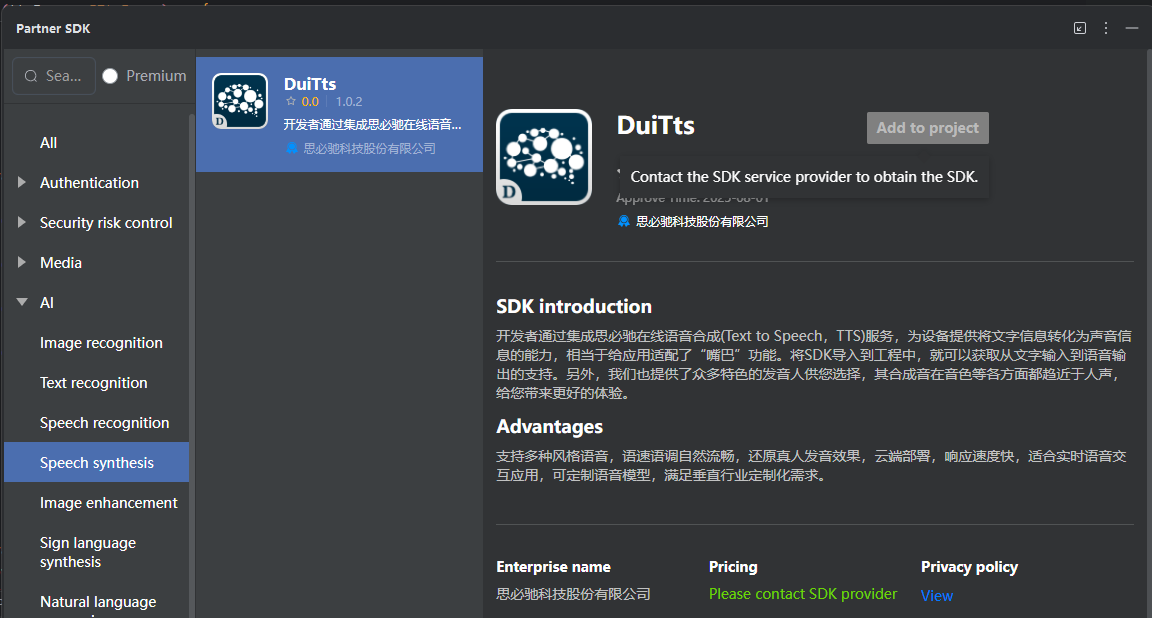Open Speech recognition subcategory
Screen dimensions: 1152x618
(x=104, y=423)
